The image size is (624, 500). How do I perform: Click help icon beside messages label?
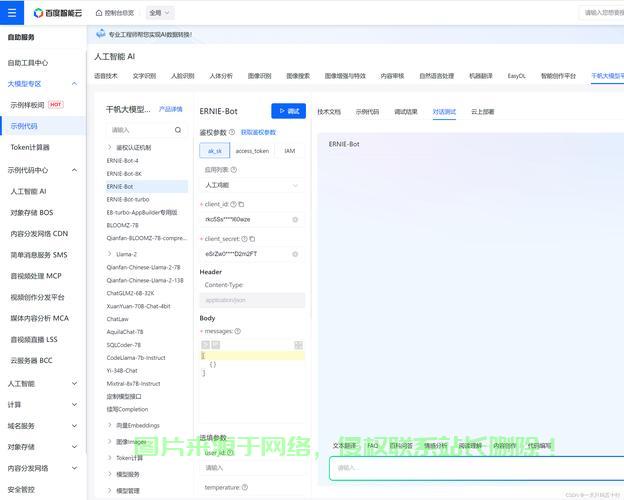click(x=238, y=331)
